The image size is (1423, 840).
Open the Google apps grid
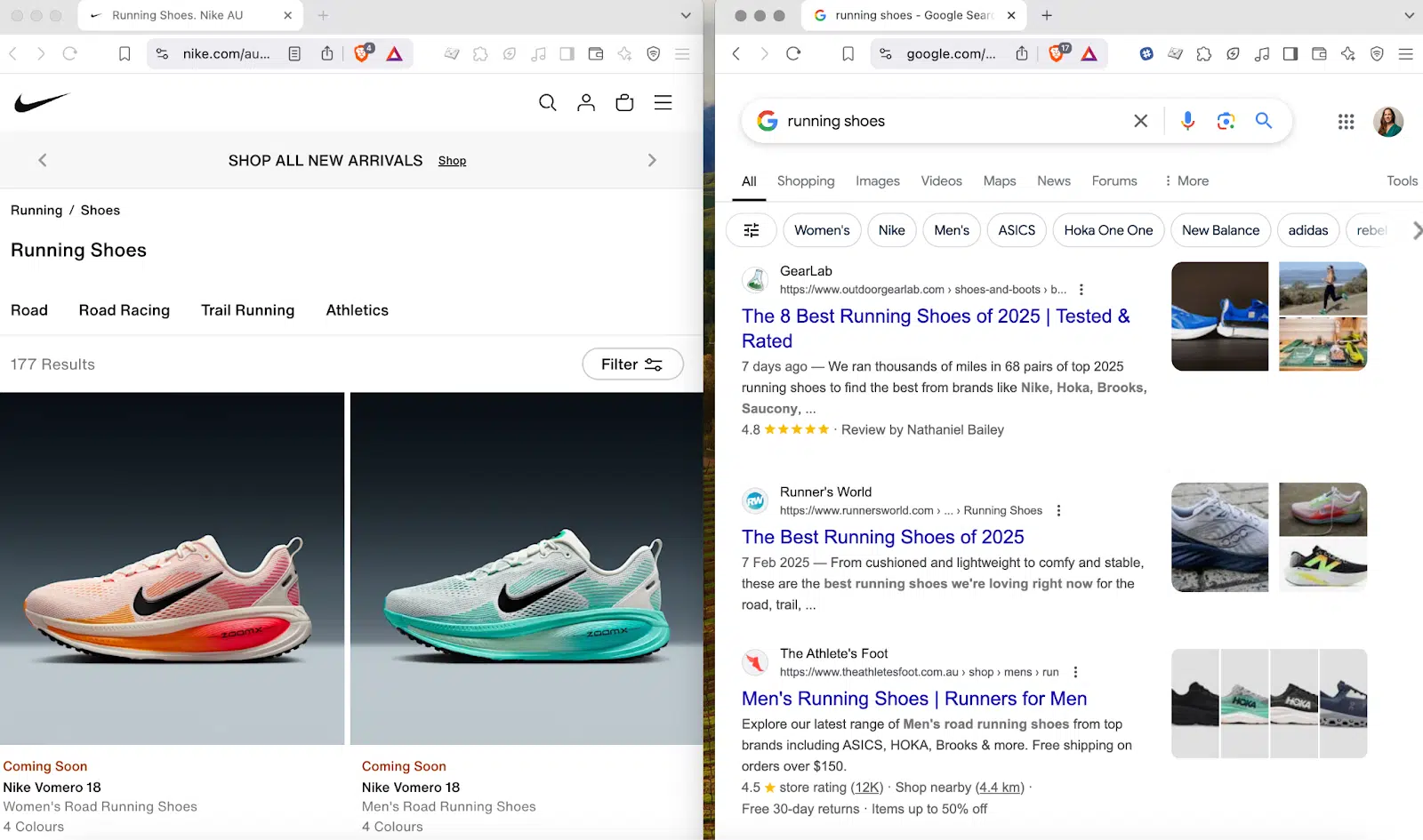click(1347, 122)
